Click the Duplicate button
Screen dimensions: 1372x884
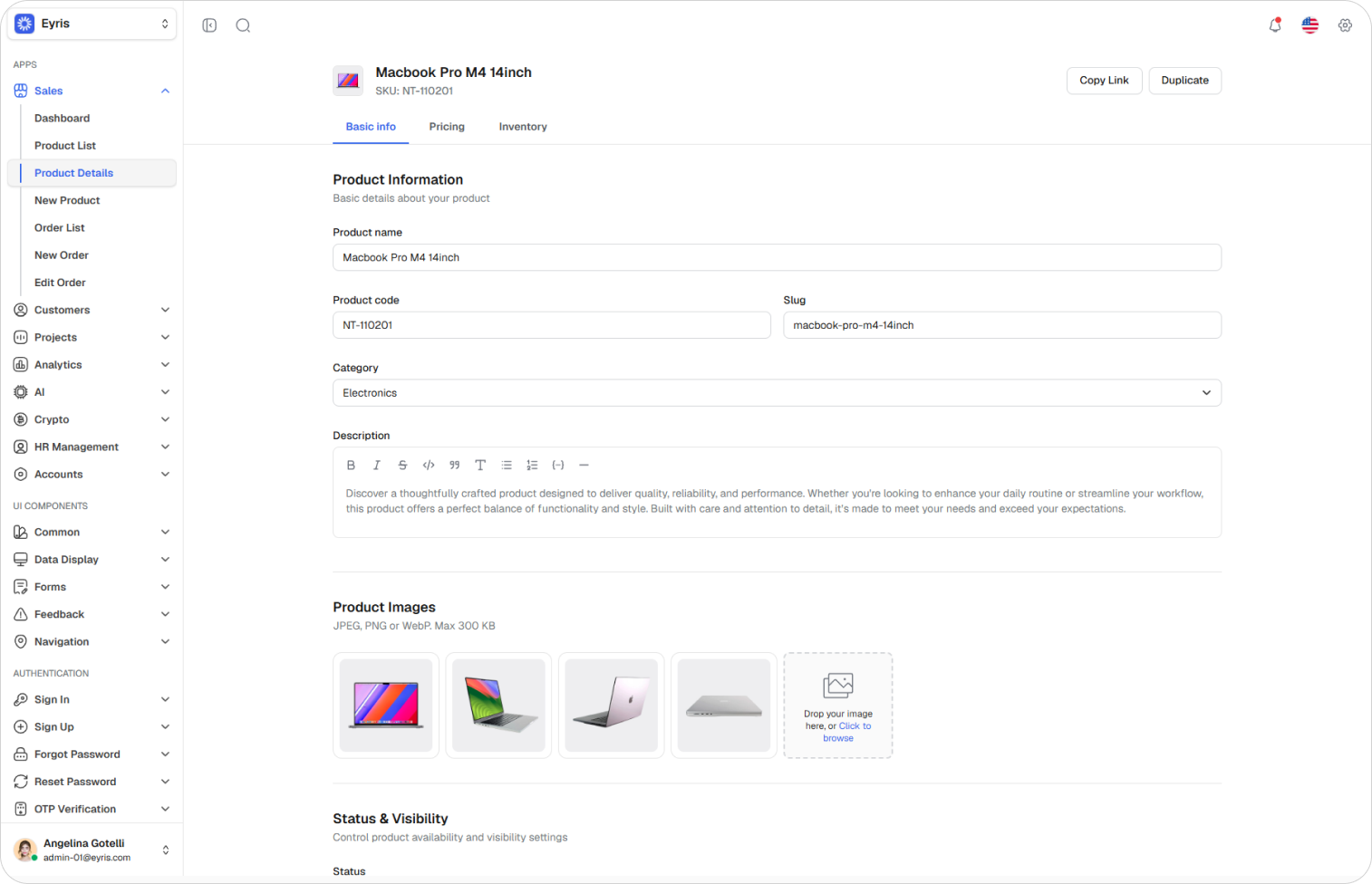pyautogui.click(x=1184, y=81)
